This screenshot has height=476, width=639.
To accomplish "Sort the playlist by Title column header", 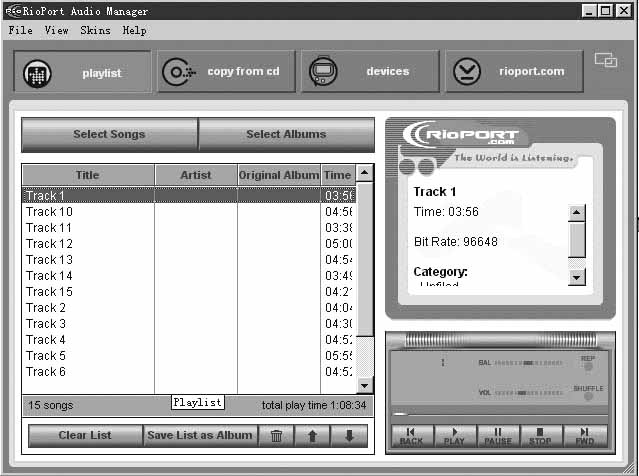I will point(88,175).
